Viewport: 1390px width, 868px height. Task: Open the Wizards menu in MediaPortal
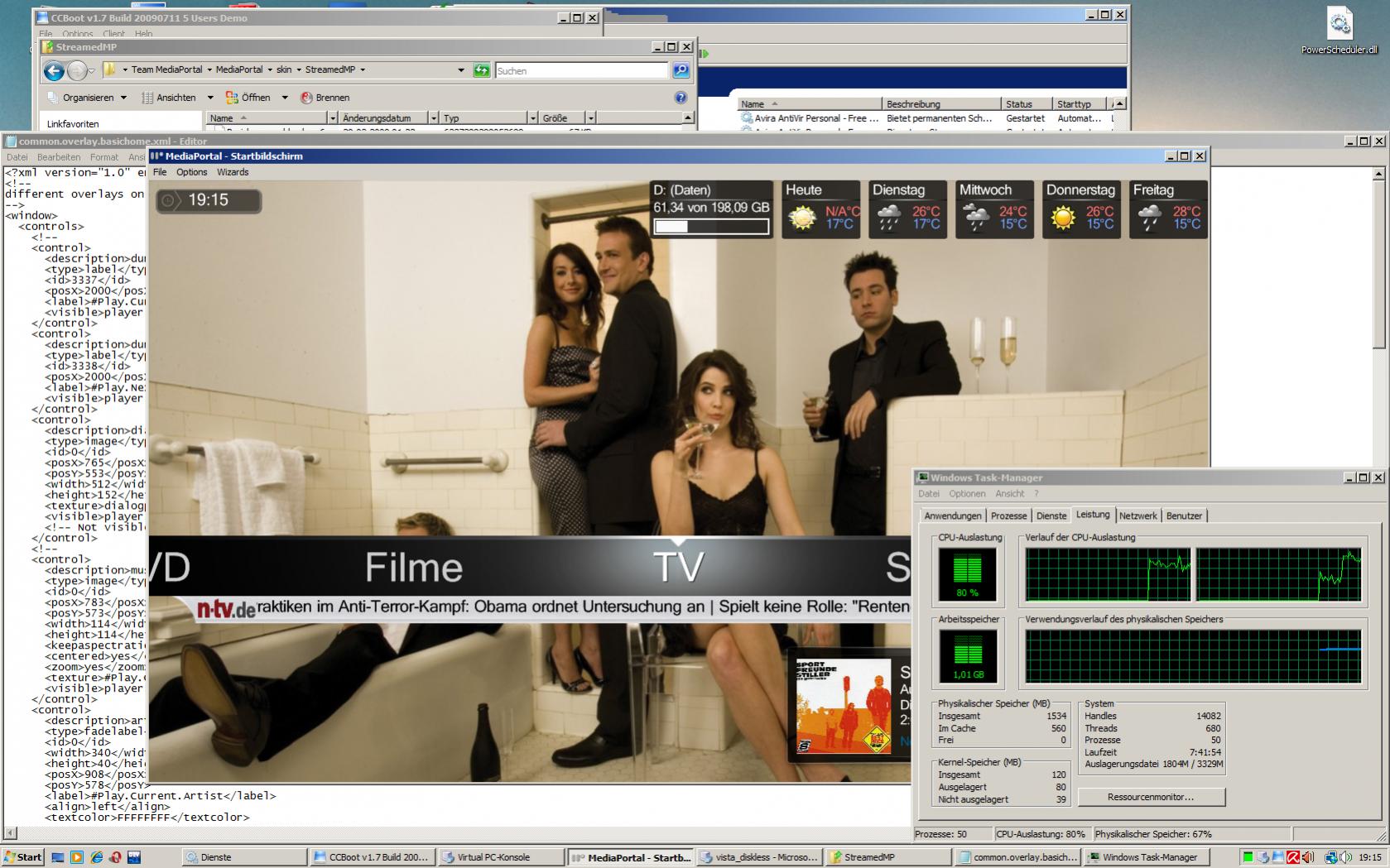point(233,172)
